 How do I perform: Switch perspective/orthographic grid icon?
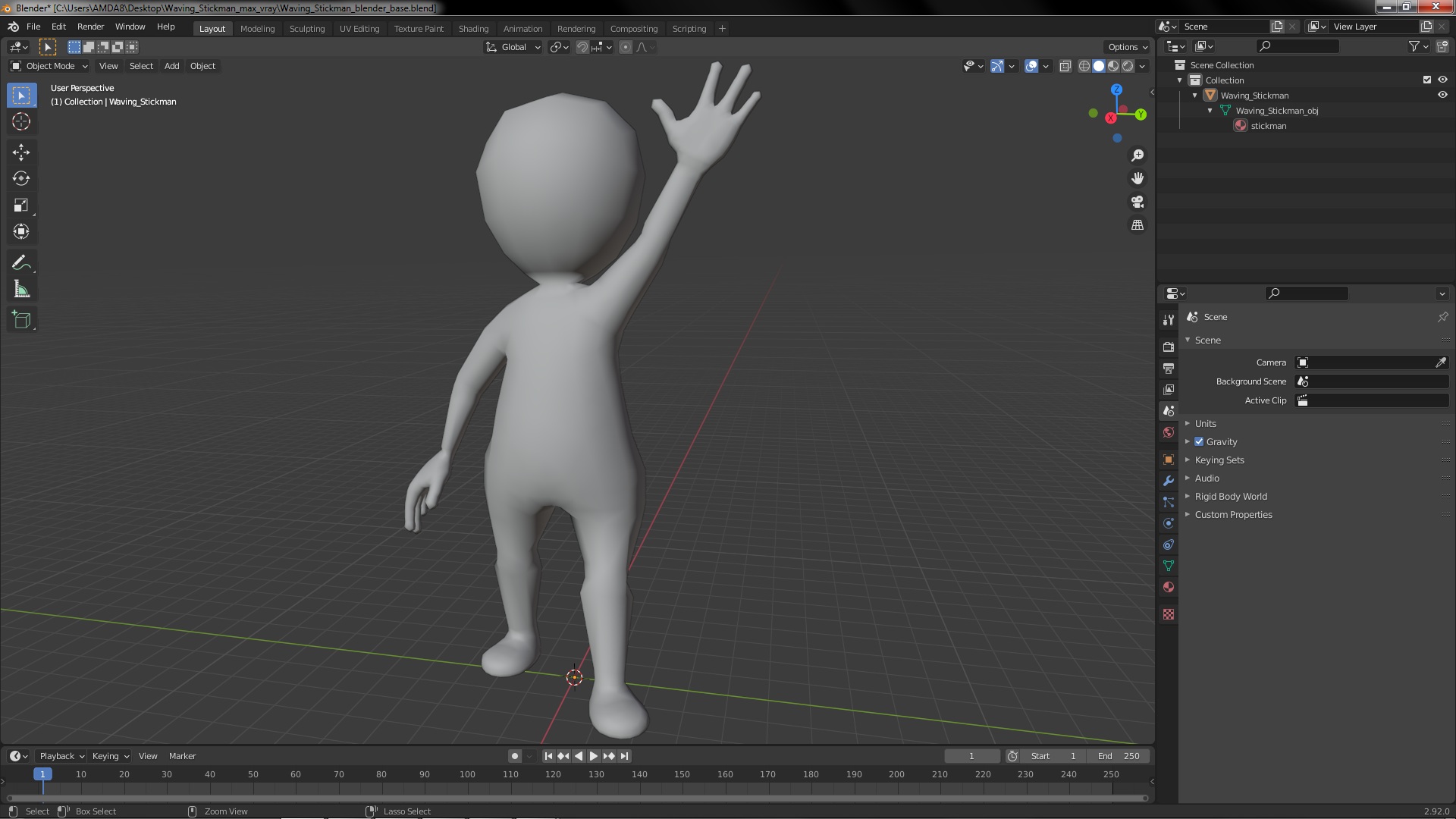(x=1137, y=225)
